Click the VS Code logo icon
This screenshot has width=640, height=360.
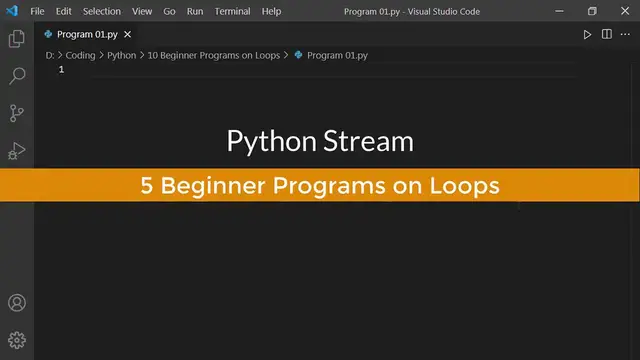12,11
